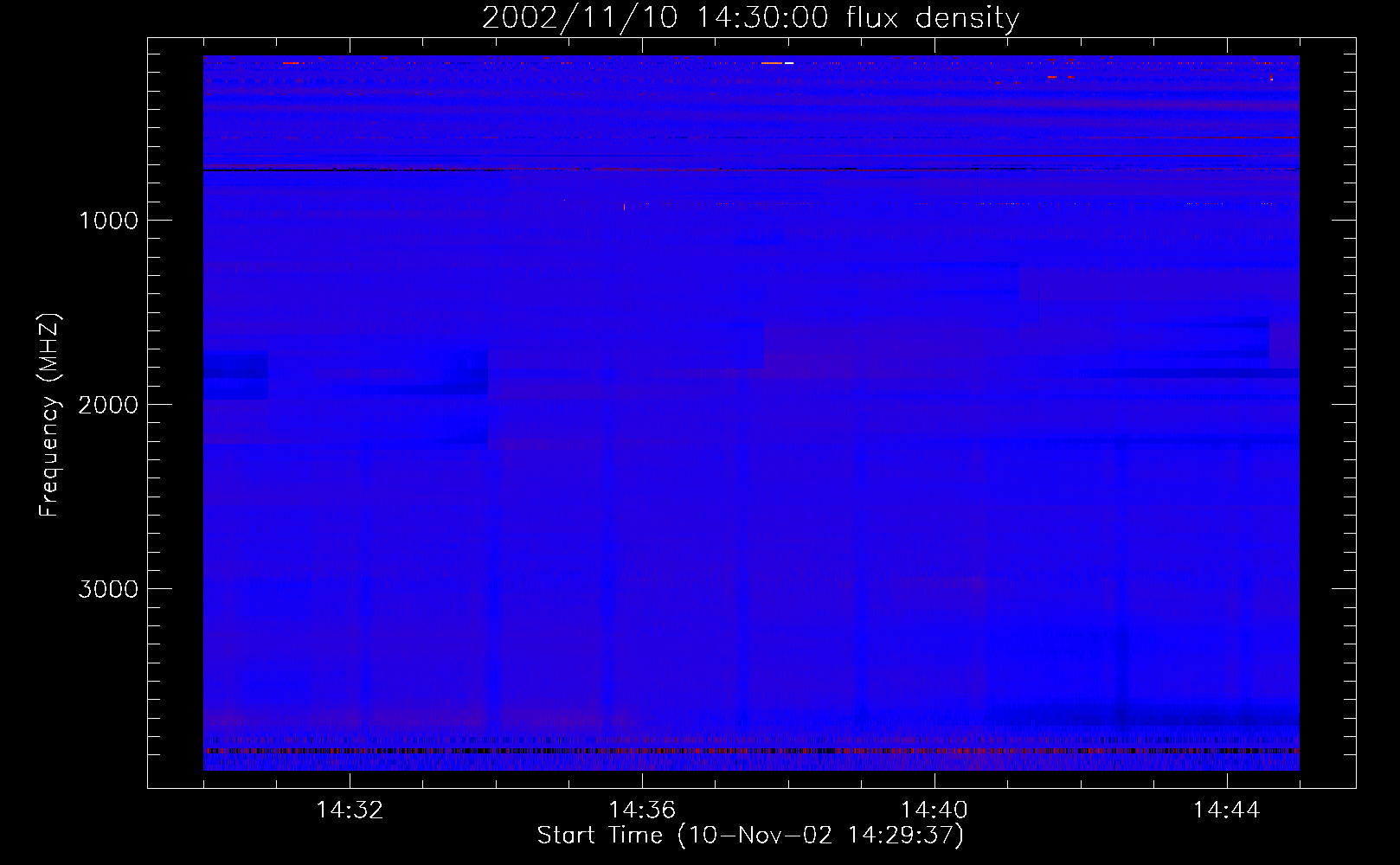Click the 2000 frequency tick label

(x=108, y=405)
